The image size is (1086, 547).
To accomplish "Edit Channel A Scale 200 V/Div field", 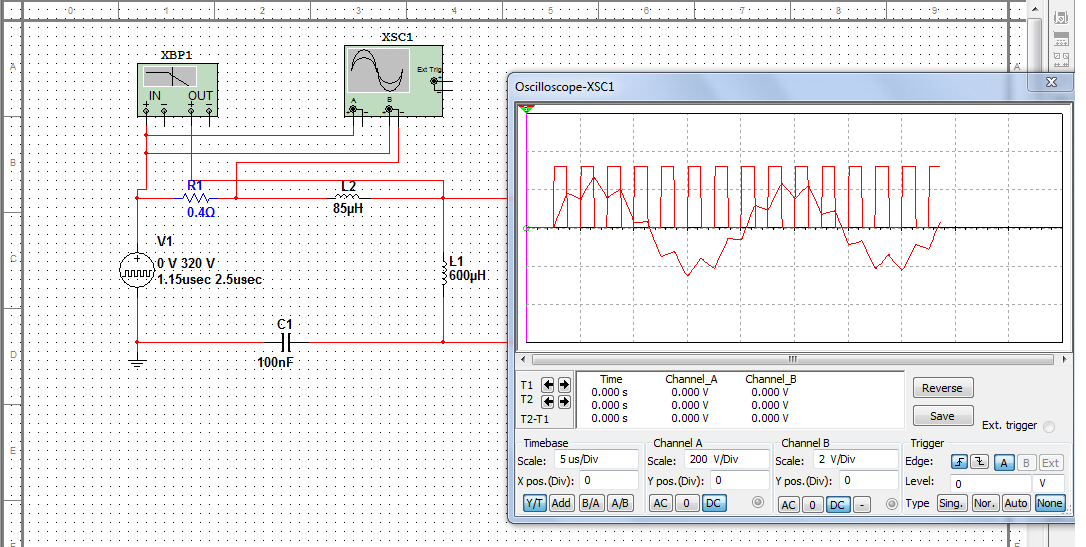I will [x=727, y=459].
